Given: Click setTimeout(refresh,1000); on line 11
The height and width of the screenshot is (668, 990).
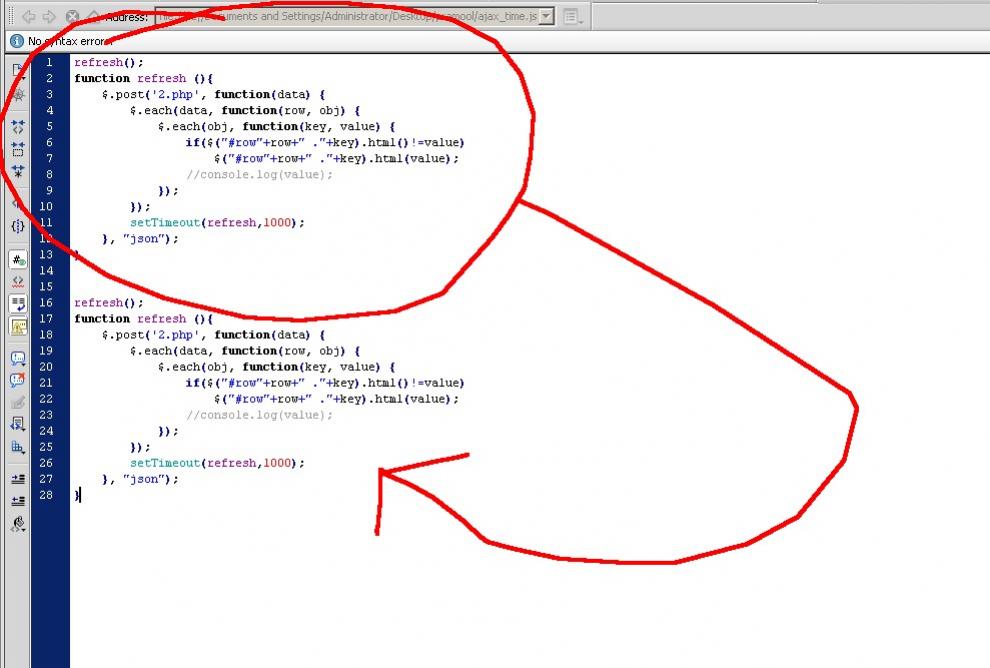Looking at the screenshot, I should (217, 222).
